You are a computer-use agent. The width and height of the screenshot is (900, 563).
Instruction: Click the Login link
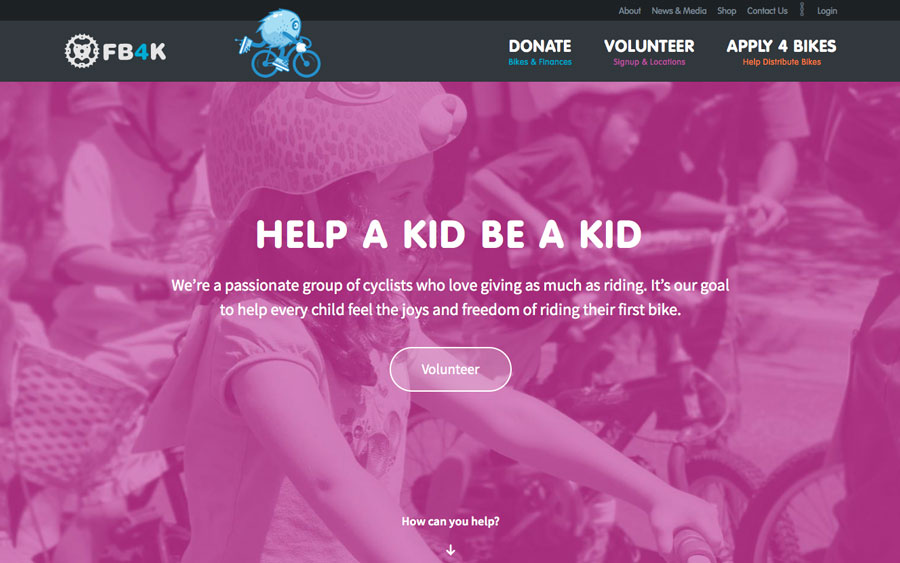827,11
